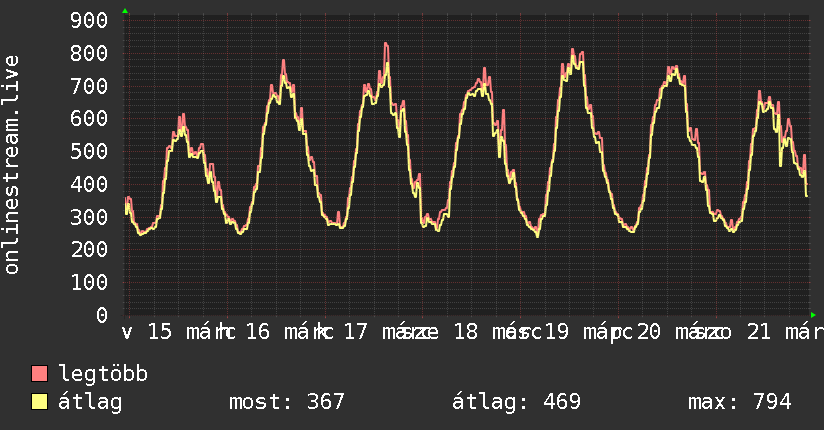This screenshot has width=824, height=430.
Task: Click the 17 date label on x-axis
Action: [355, 332]
